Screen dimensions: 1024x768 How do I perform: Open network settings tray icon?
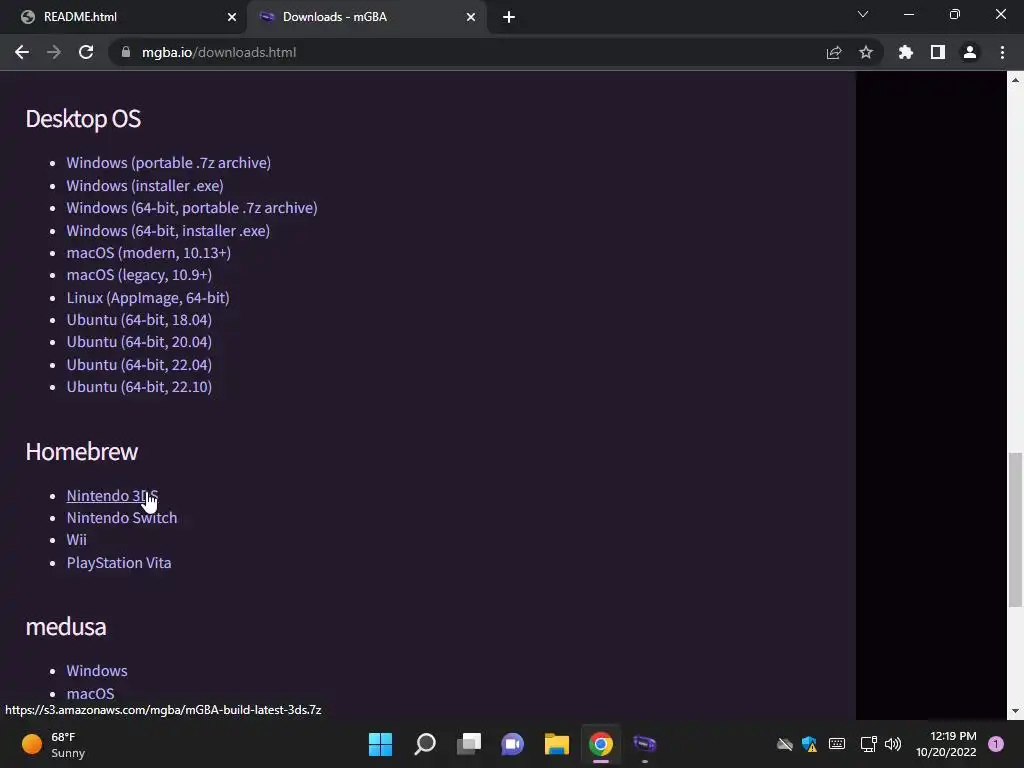click(x=868, y=744)
